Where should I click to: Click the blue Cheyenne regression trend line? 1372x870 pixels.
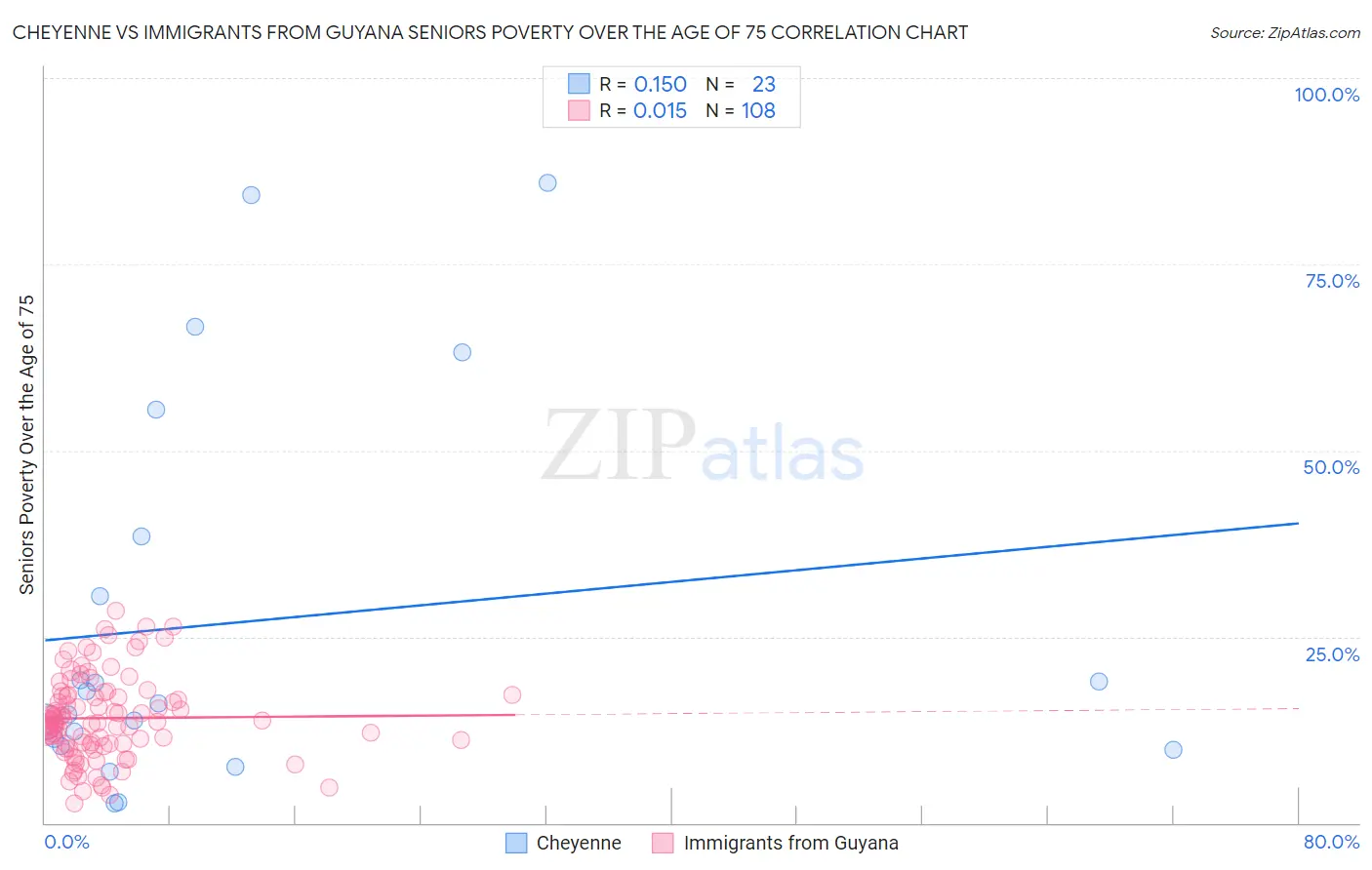coord(671,581)
